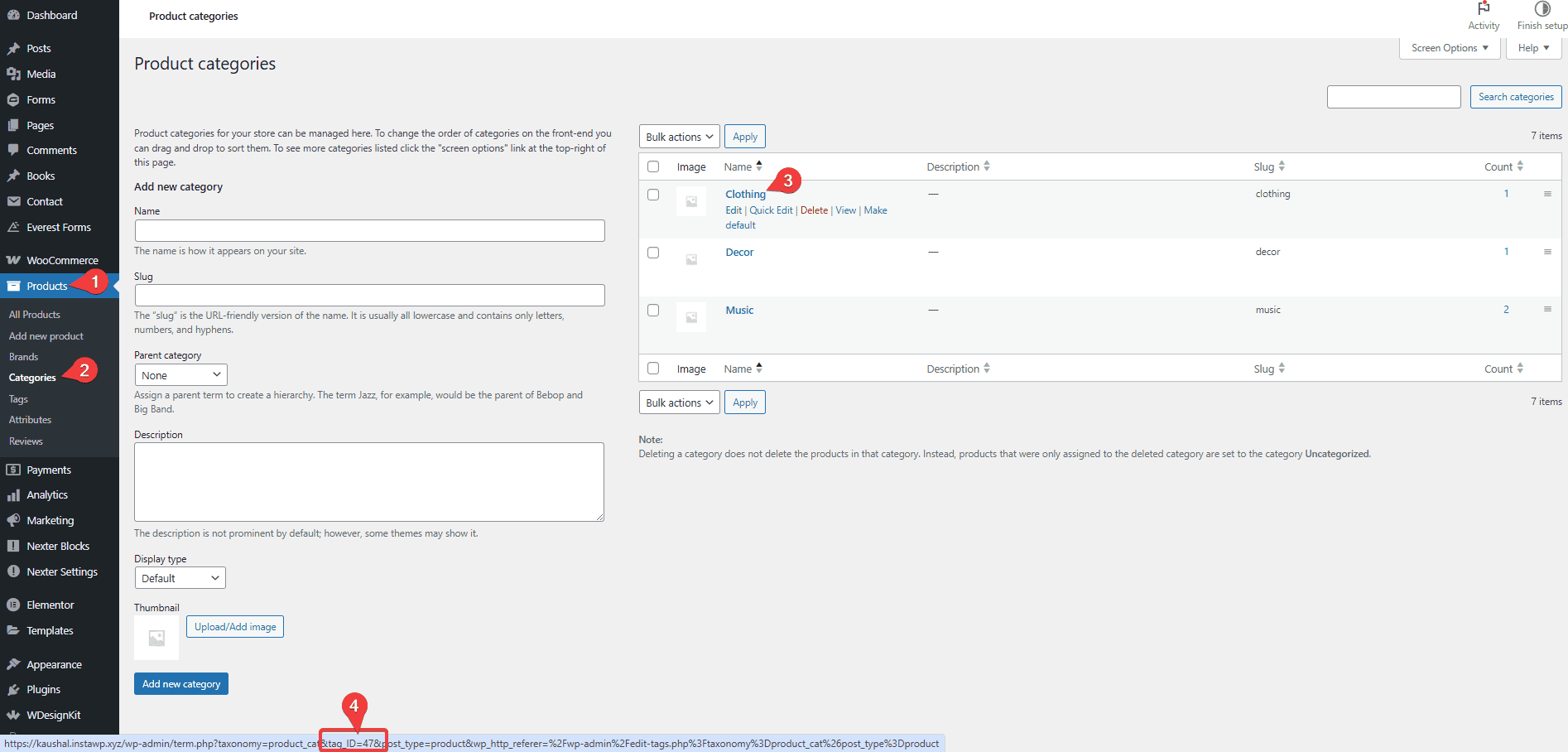Click Quick Edit link under Clothing
Screen dimensions: 1568x752
coord(771,210)
